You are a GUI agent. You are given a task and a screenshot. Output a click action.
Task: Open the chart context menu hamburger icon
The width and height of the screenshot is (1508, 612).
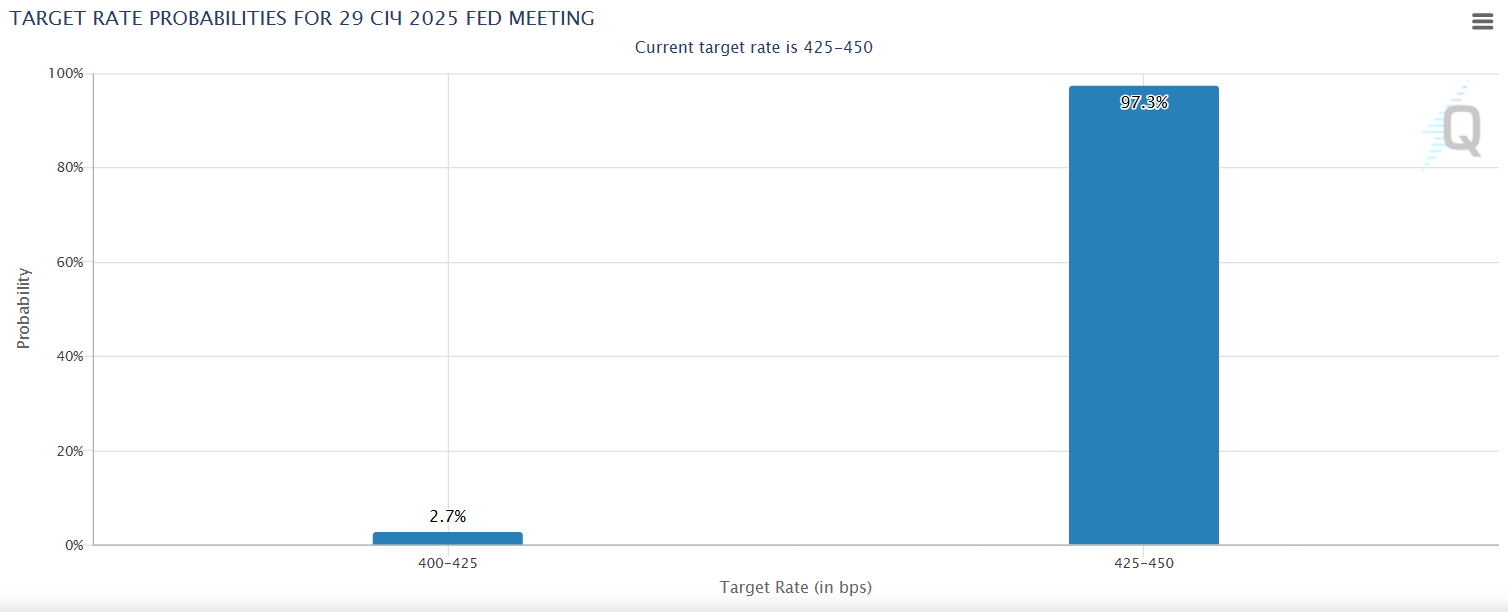point(1482,21)
